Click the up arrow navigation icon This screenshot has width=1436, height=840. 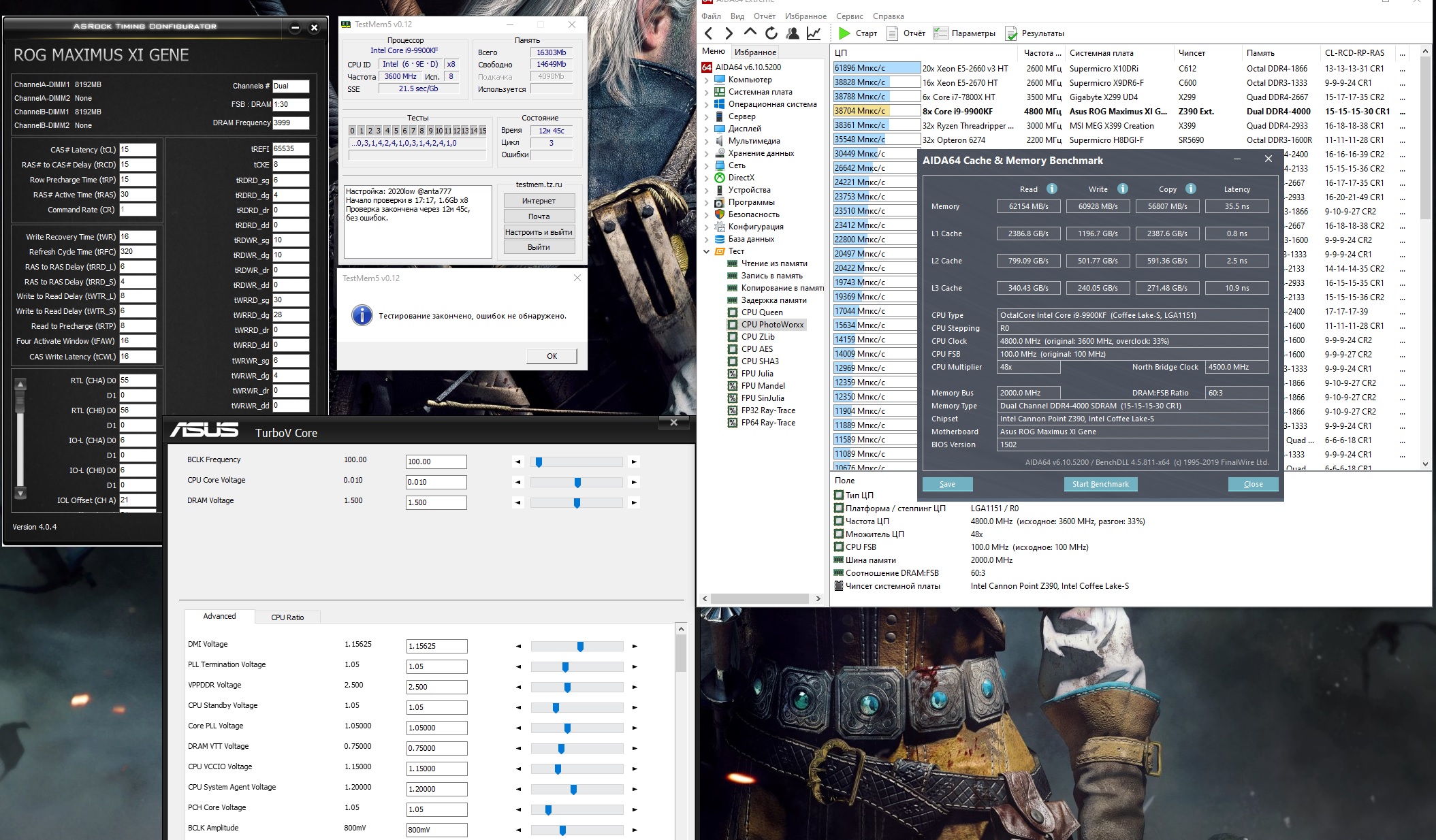750,33
